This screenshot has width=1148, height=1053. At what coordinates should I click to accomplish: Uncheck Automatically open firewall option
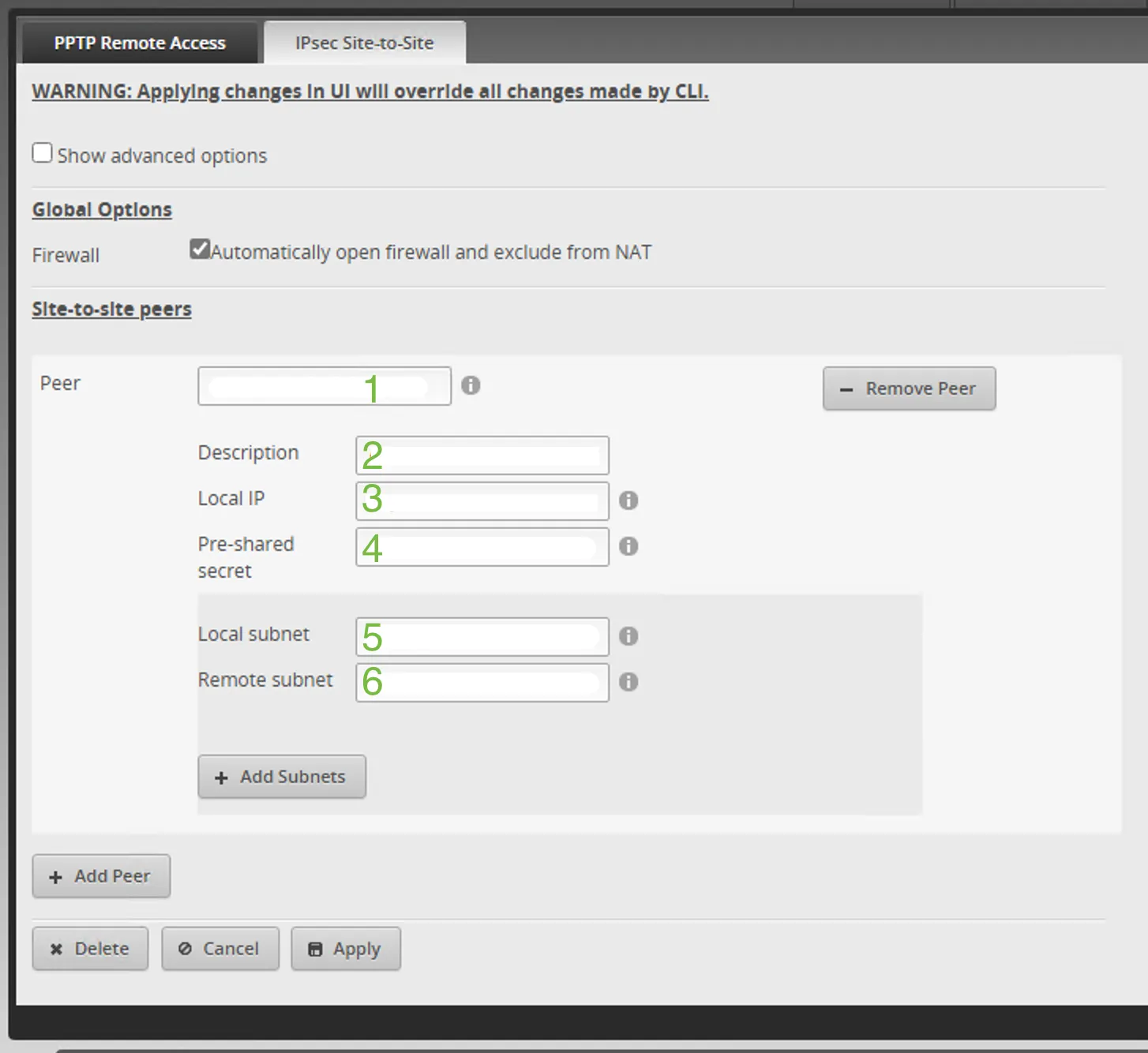click(x=200, y=249)
